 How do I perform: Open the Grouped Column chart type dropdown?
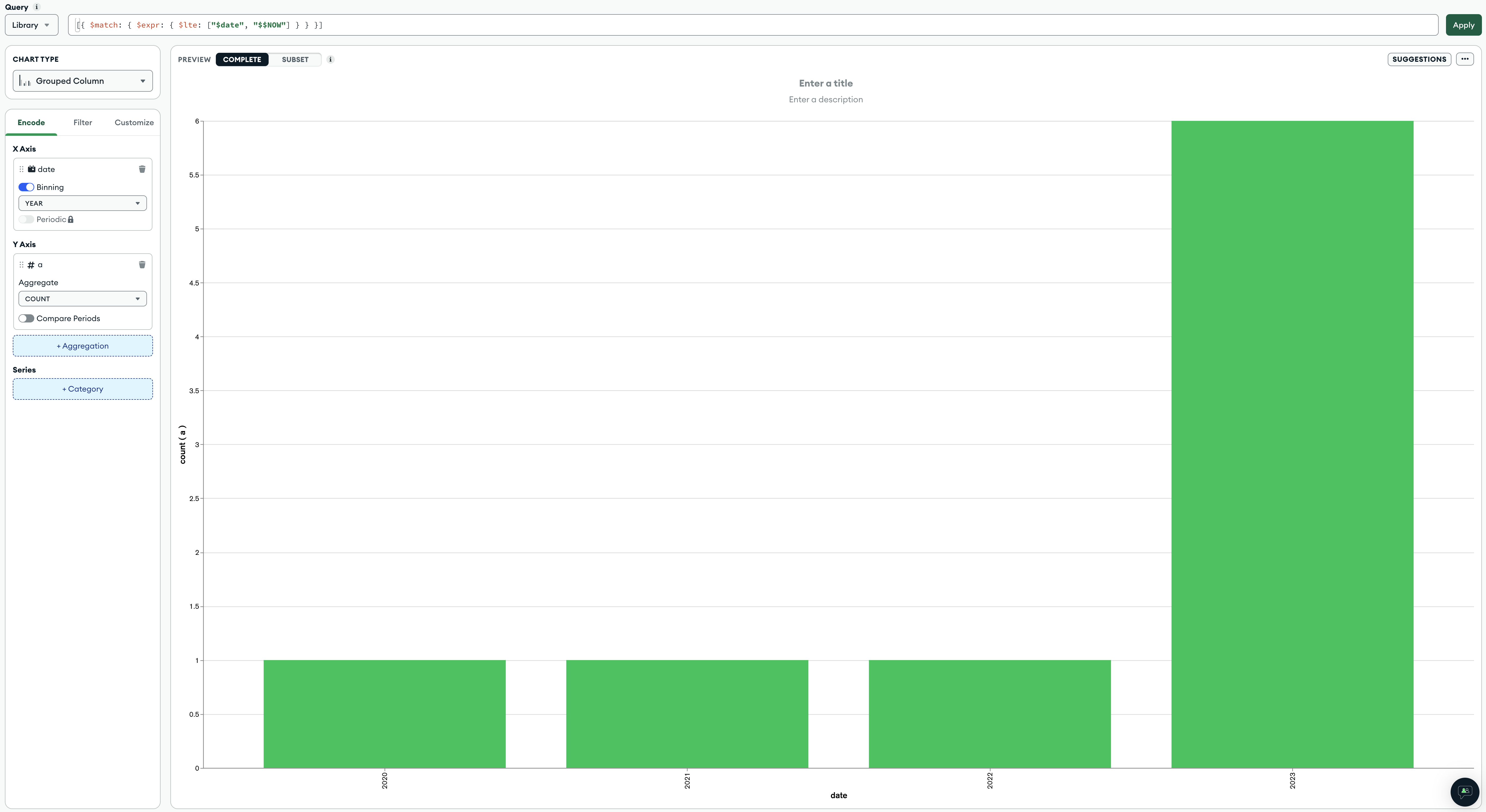82,81
